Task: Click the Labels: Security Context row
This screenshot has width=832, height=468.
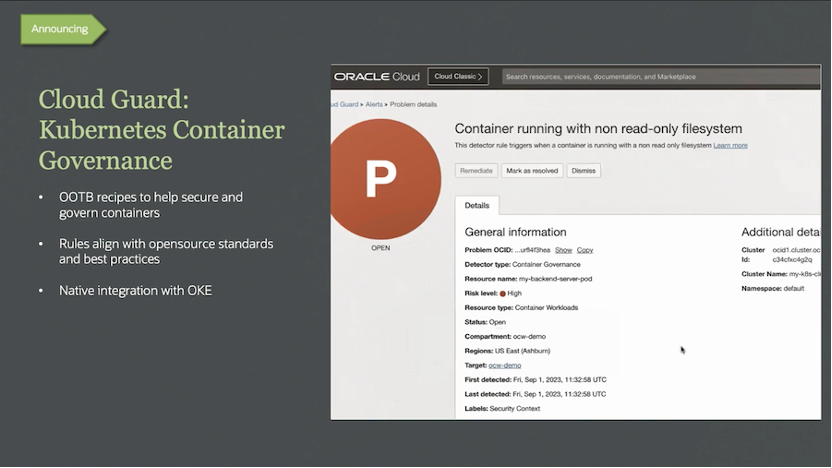Action: [x=502, y=409]
